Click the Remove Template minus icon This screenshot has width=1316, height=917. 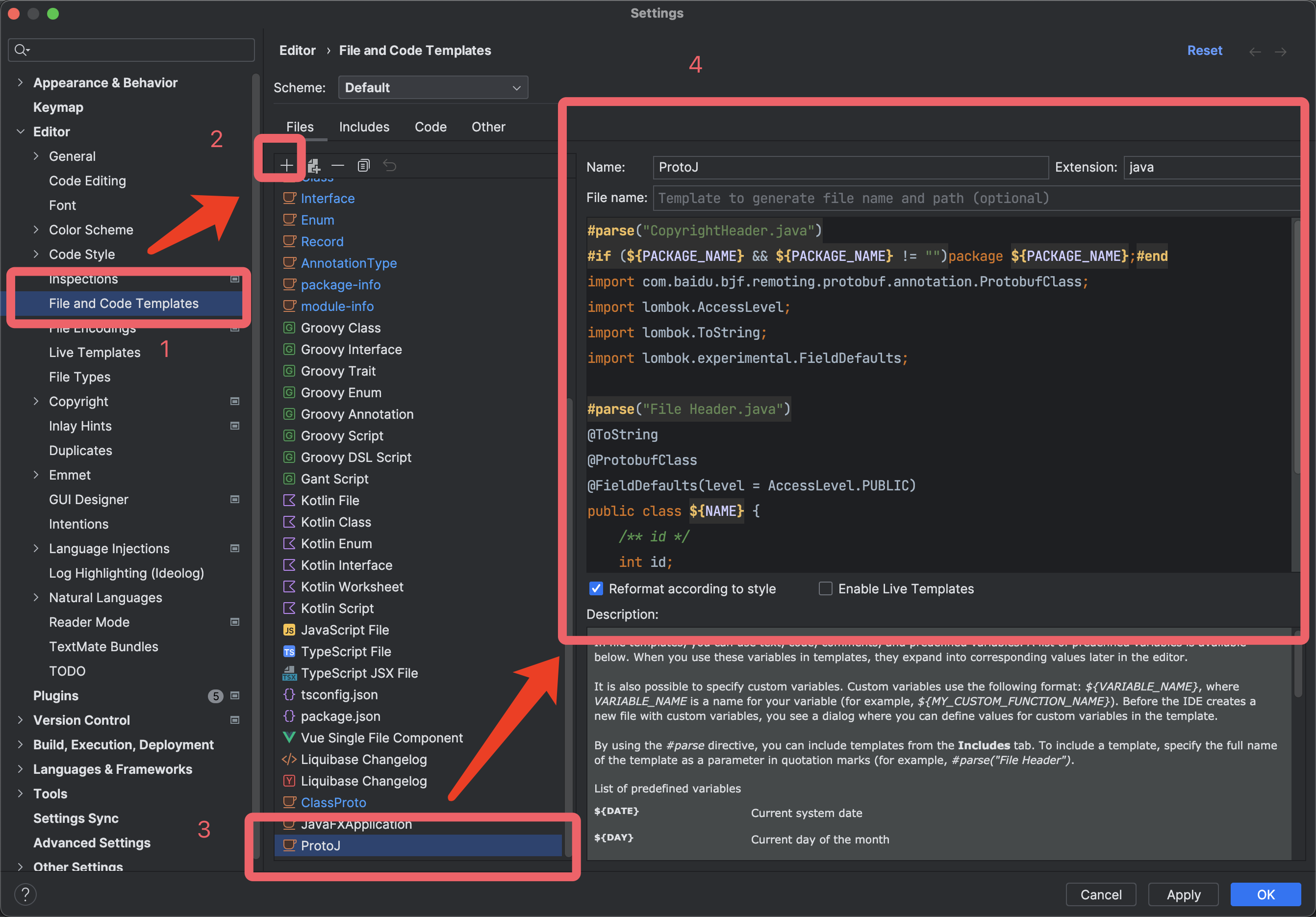pos(338,166)
